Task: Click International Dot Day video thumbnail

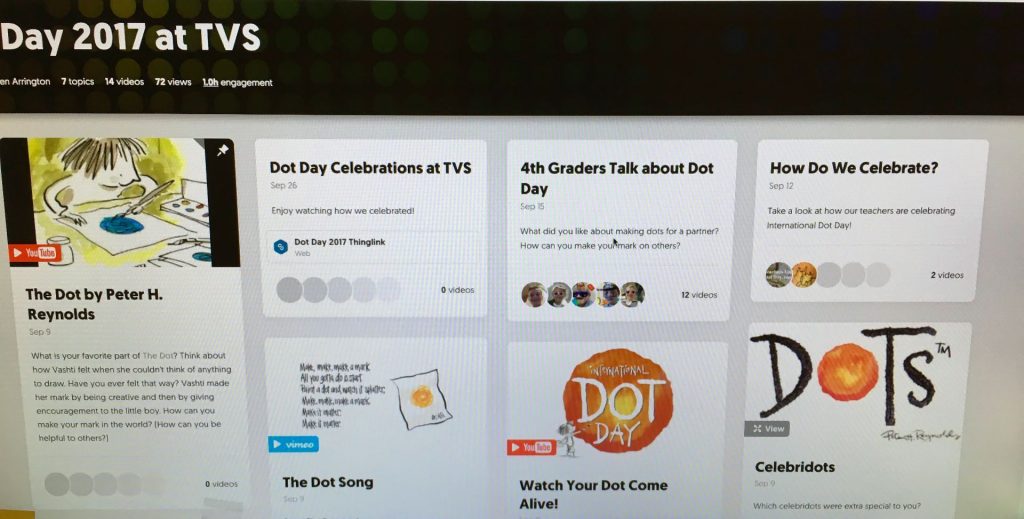Action: click(x=617, y=403)
